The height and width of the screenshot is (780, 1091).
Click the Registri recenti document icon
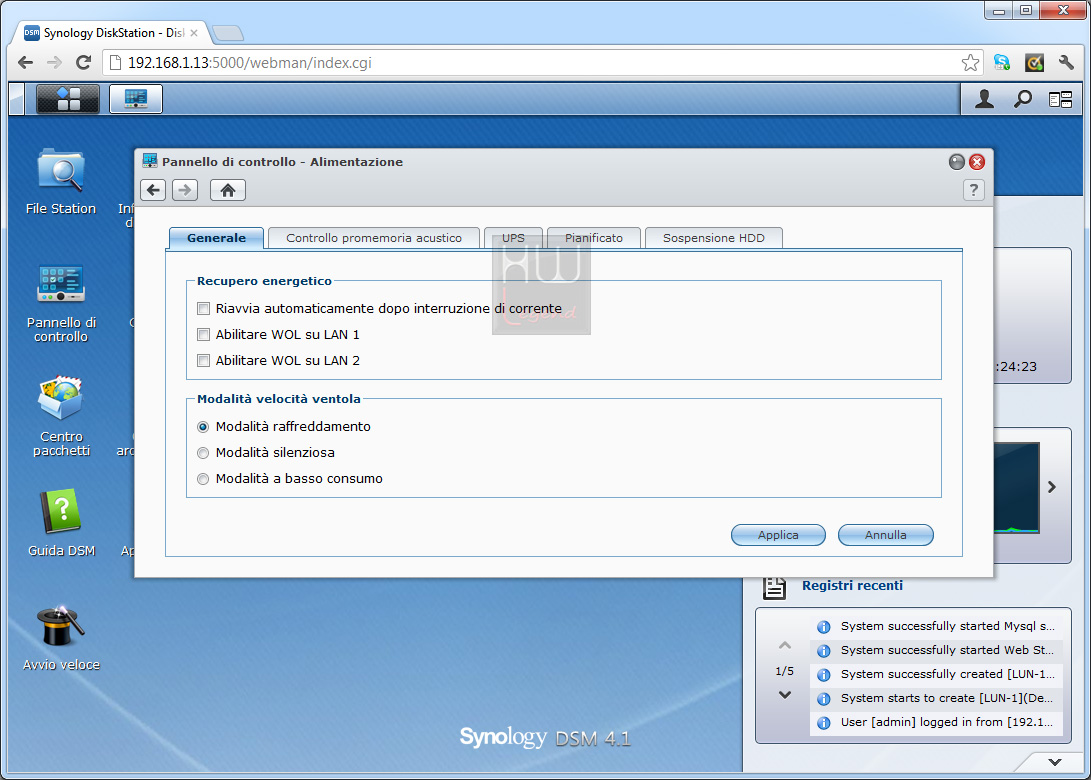tap(774, 587)
